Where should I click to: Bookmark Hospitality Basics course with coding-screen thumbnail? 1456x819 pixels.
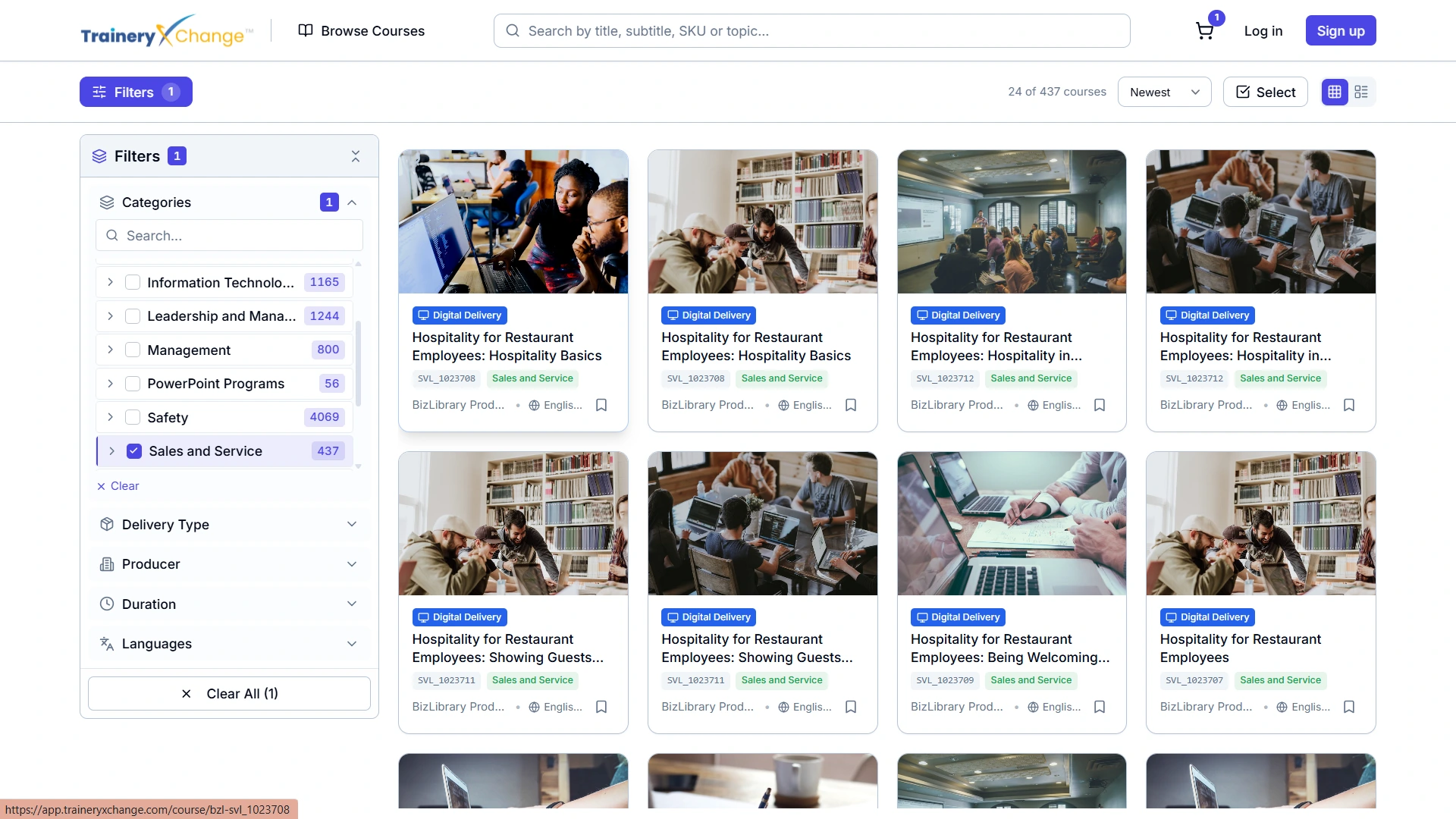click(x=601, y=405)
